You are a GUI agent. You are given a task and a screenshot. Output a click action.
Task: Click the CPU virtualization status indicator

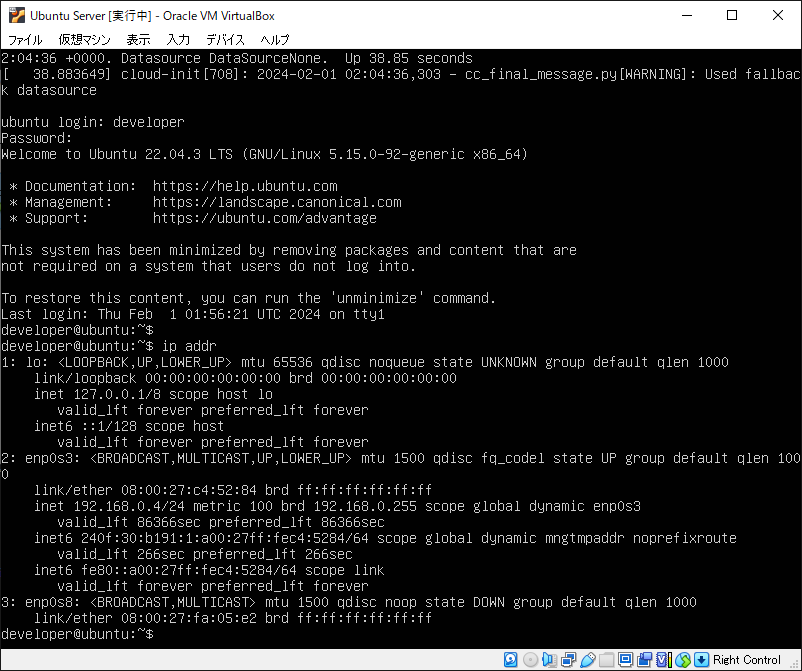(x=663, y=660)
